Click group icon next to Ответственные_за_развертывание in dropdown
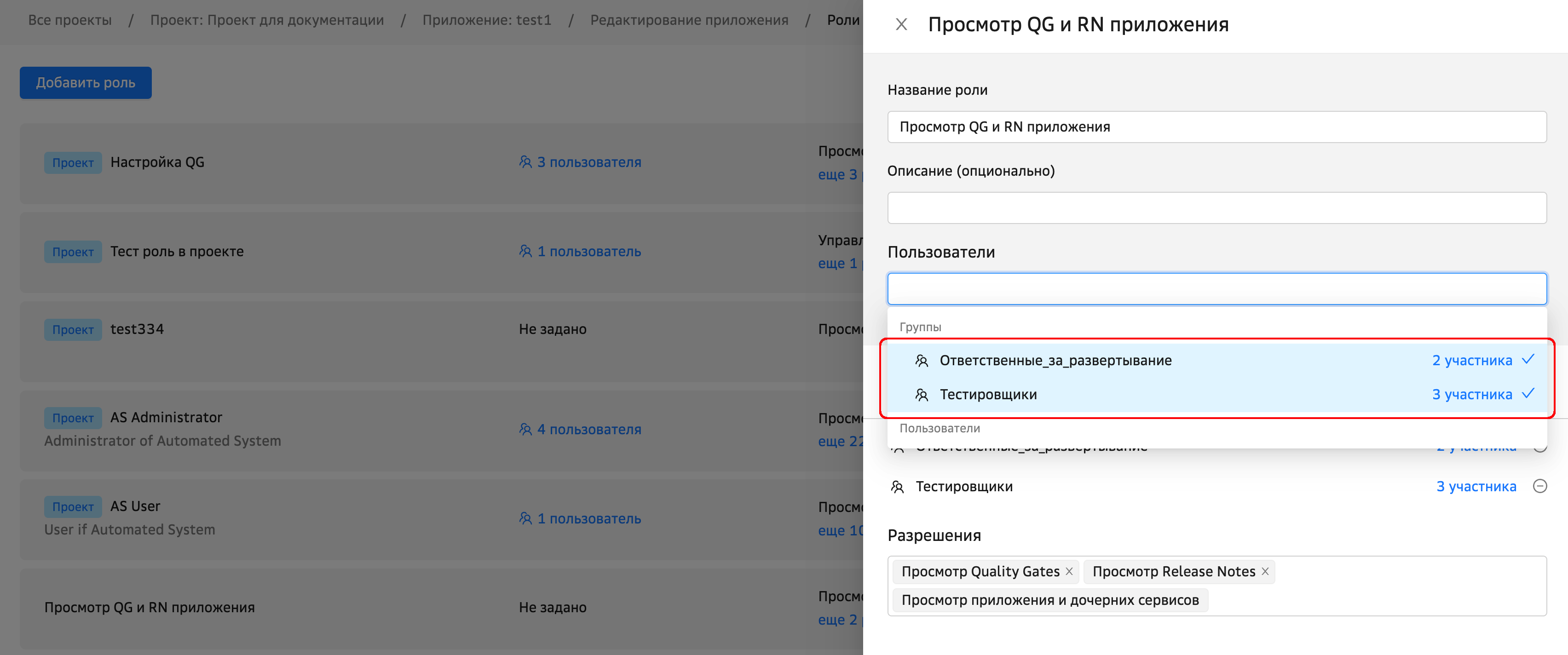 922,360
